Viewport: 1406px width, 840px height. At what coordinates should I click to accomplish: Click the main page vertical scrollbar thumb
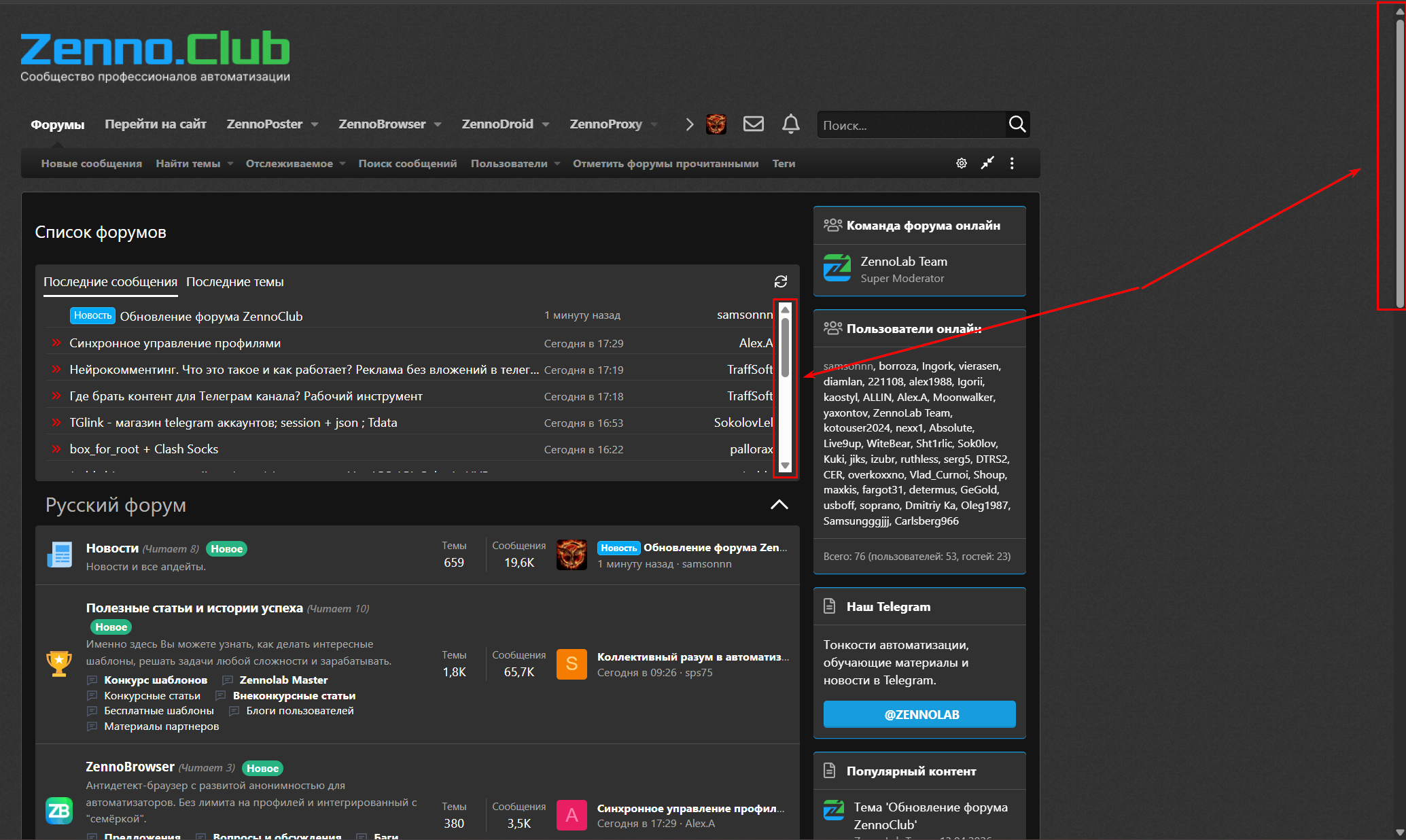1400,163
